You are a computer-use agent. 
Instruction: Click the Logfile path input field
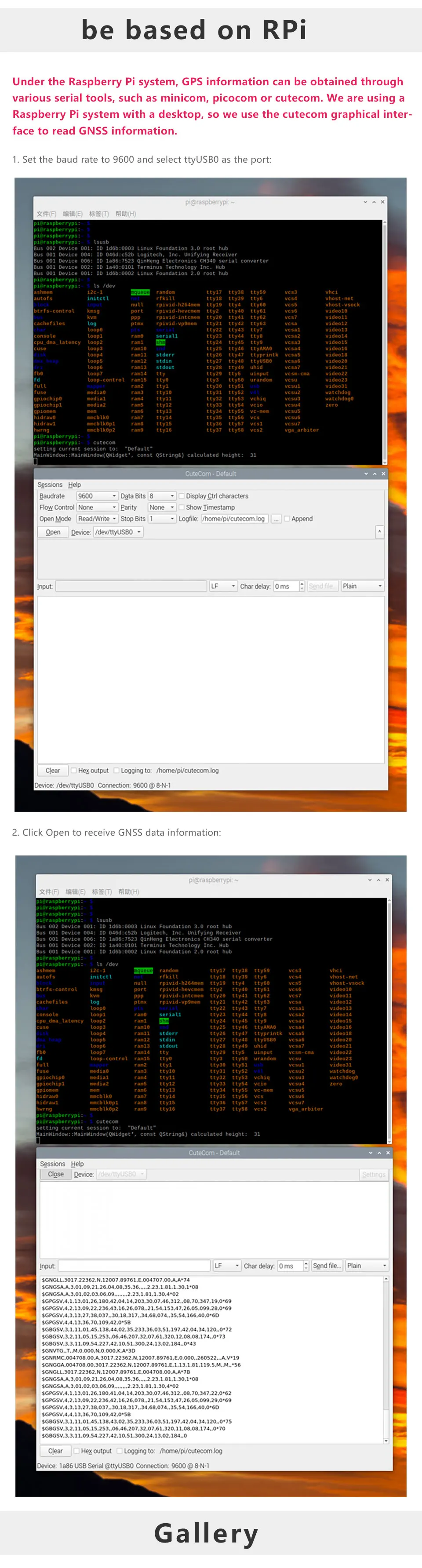click(234, 519)
